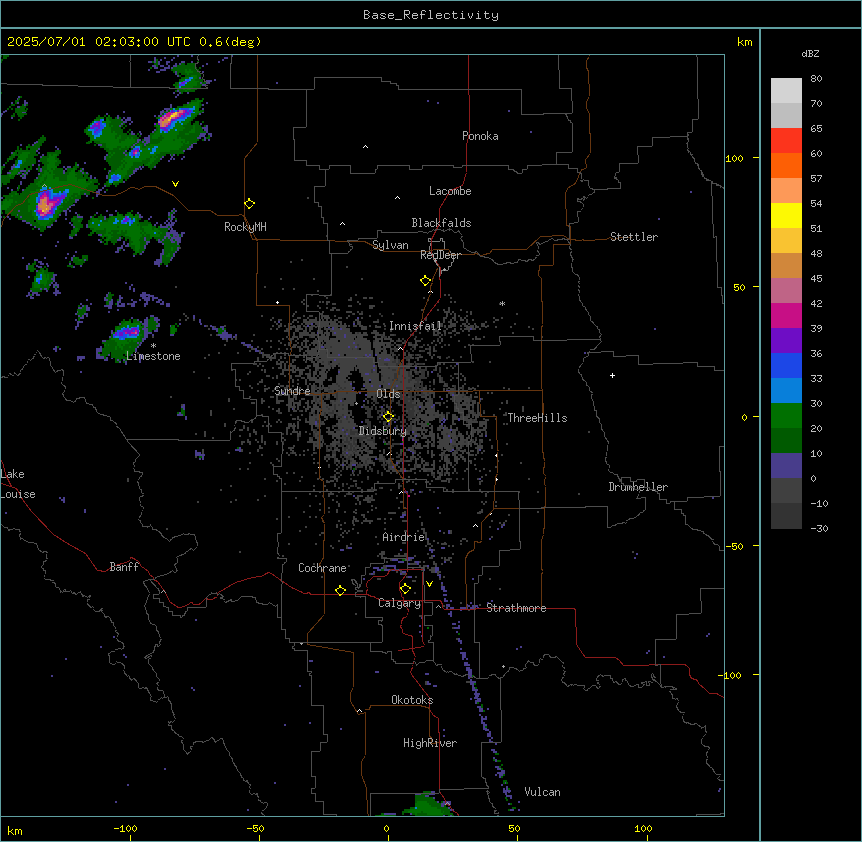Select the Calgary city label
The width and height of the screenshot is (862, 842).
pos(399,603)
